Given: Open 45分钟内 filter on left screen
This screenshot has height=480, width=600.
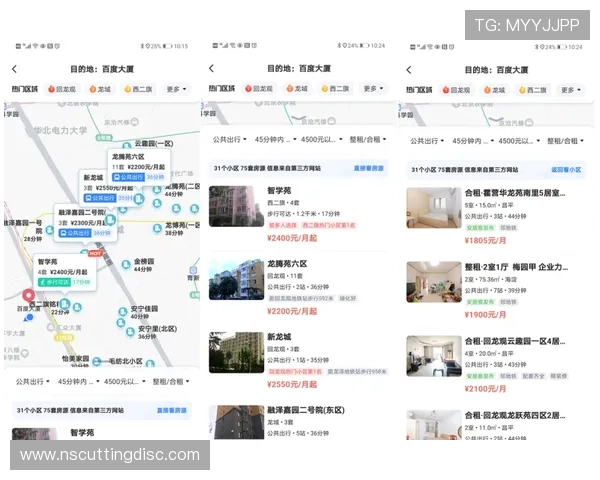Looking at the screenshot, I should pos(78,382).
